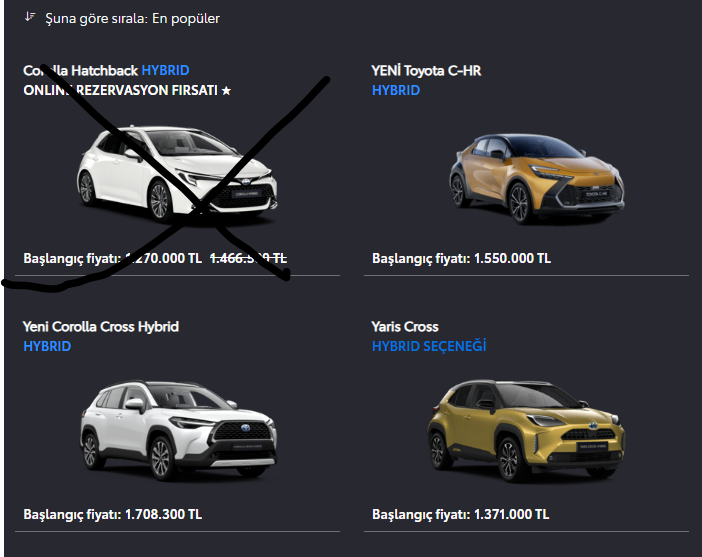Open the YENİ Toyota C-HR title

[426, 71]
